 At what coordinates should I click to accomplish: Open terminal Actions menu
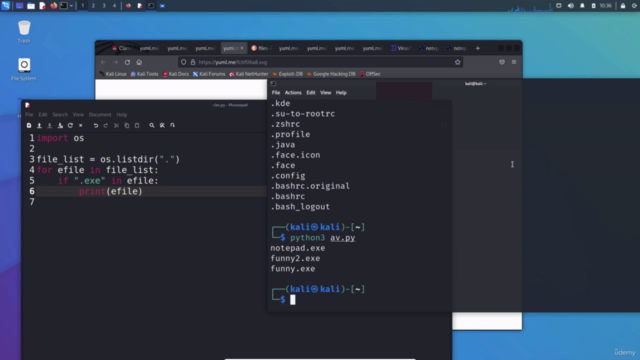293,93
